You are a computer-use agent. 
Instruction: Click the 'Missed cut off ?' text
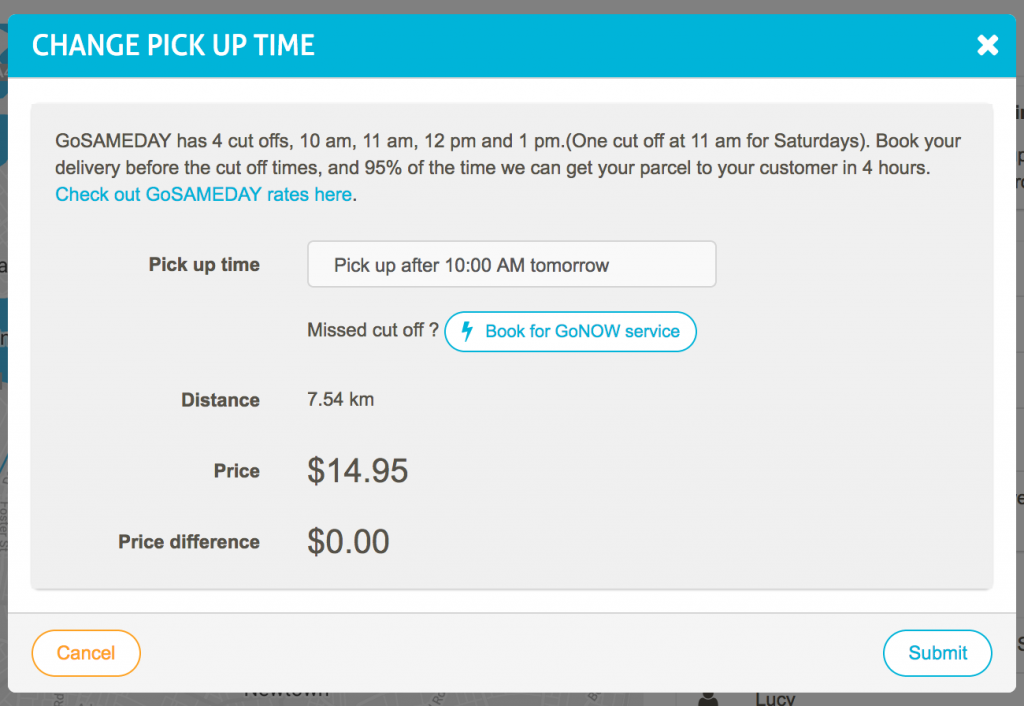coord(373,330)
